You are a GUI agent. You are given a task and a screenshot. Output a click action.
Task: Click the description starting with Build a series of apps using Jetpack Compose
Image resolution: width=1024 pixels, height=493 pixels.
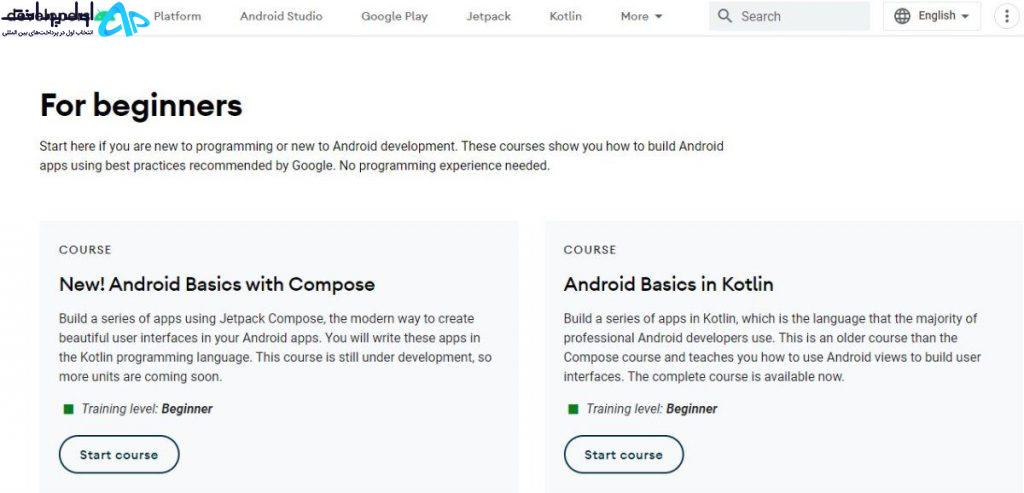pyautogui.click(x=276, y=348)
